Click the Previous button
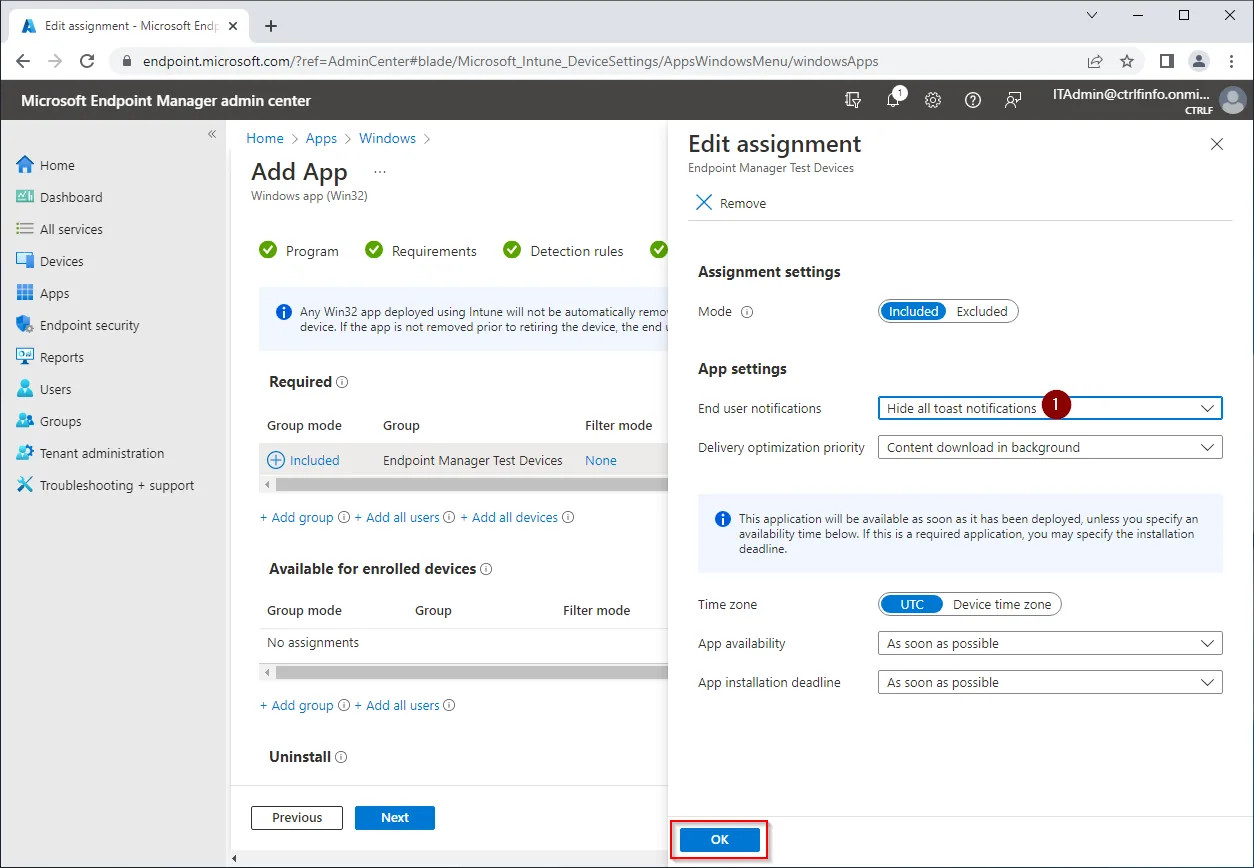This screenshot has height=868, width=1254. click(297, 817)
